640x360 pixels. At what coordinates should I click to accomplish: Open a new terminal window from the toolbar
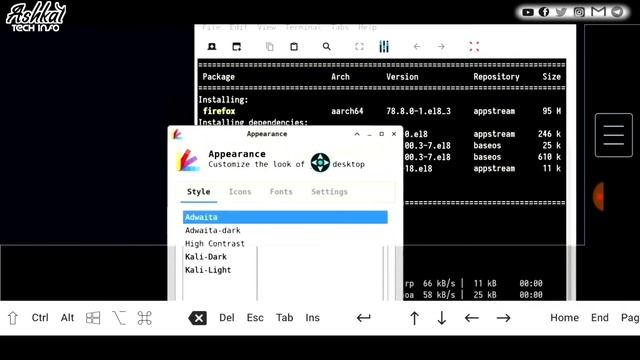click(236, 47)
